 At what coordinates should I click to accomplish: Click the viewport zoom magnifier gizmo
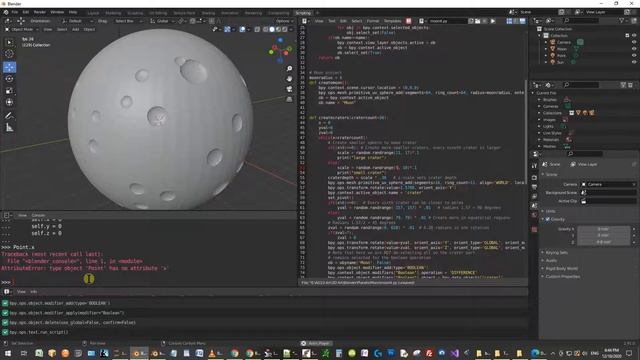click(x=289, y=69)
